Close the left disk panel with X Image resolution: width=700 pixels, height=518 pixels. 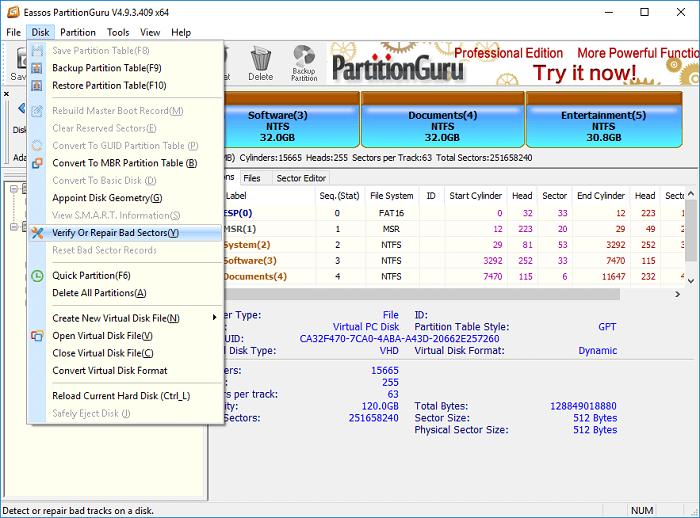pos(6,94)
